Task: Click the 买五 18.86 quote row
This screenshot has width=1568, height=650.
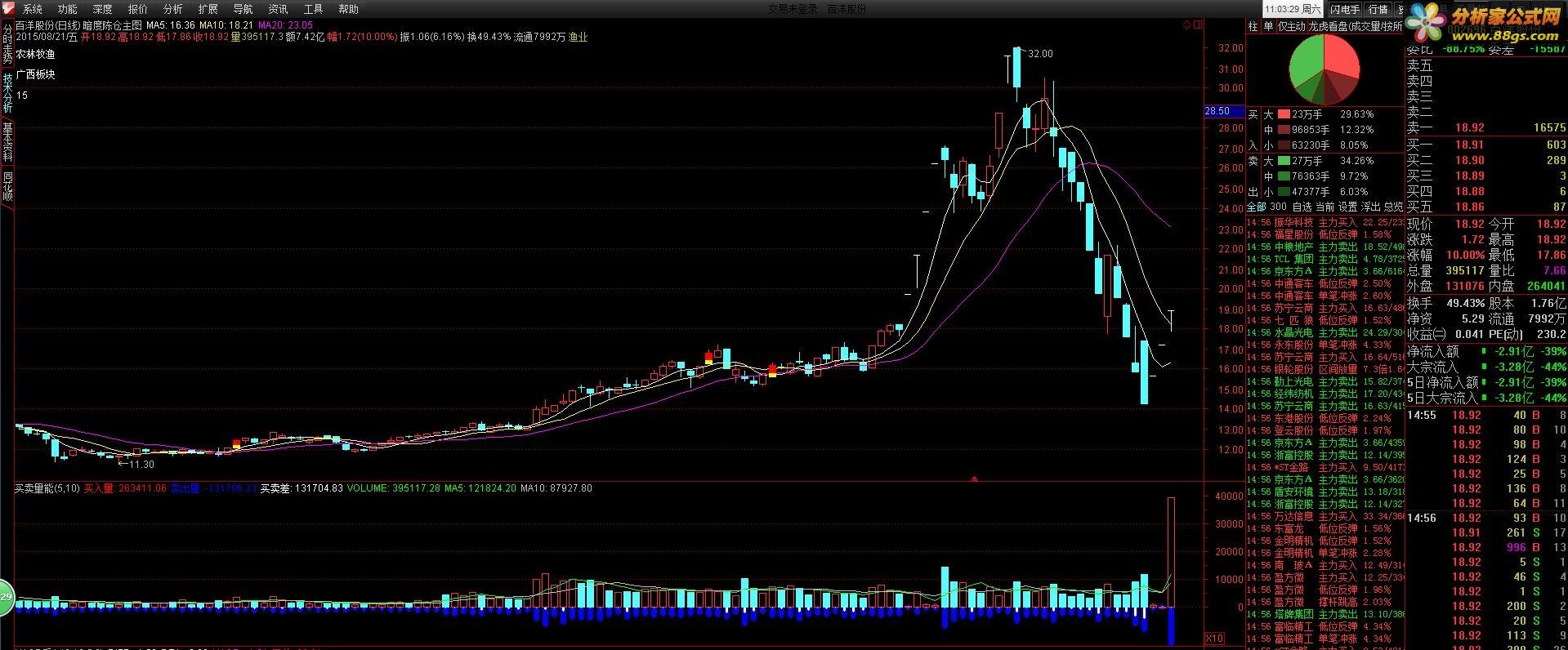Action: 1486,207
